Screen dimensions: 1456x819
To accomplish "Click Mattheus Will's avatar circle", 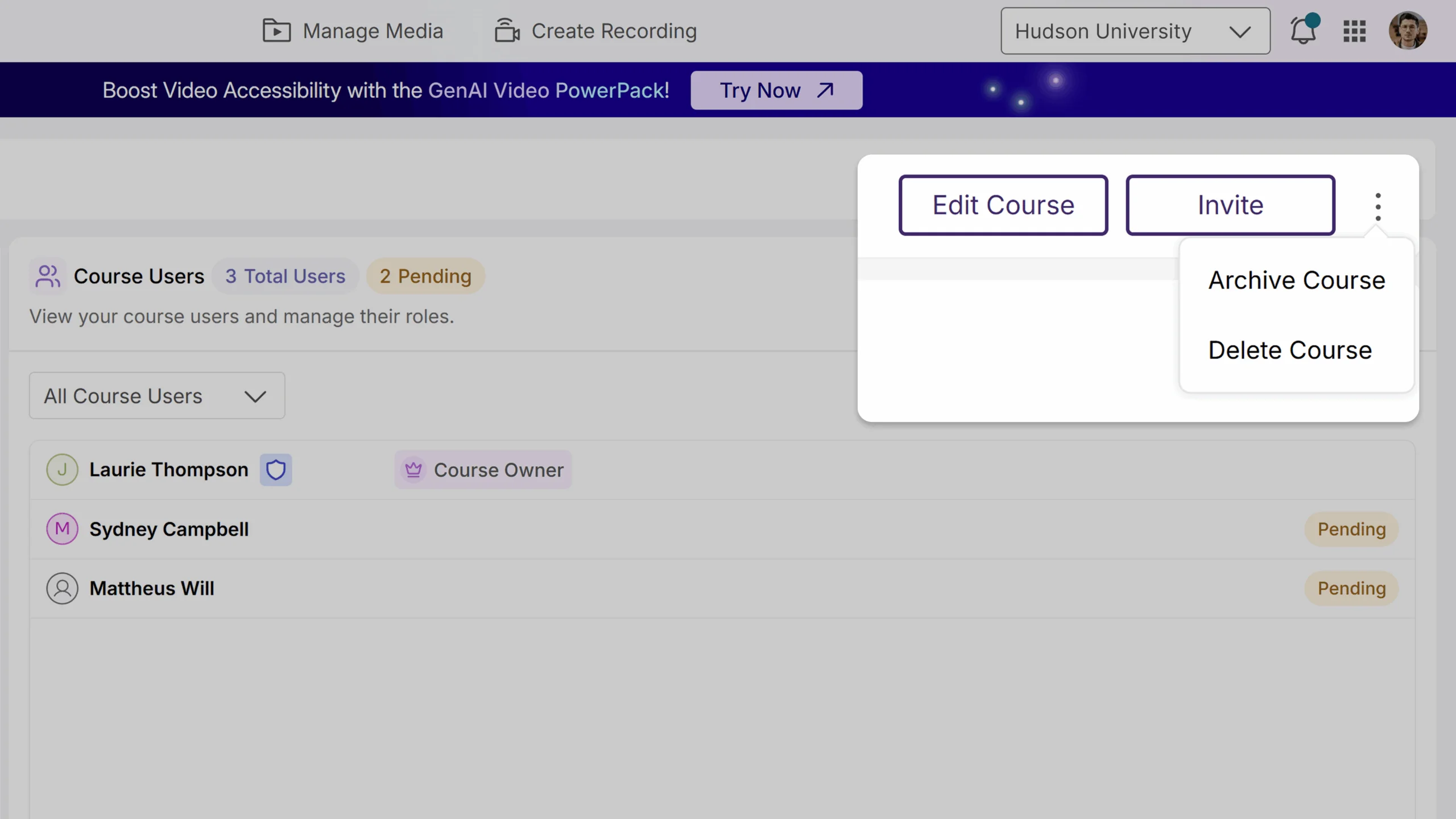I will coord(62,588).
